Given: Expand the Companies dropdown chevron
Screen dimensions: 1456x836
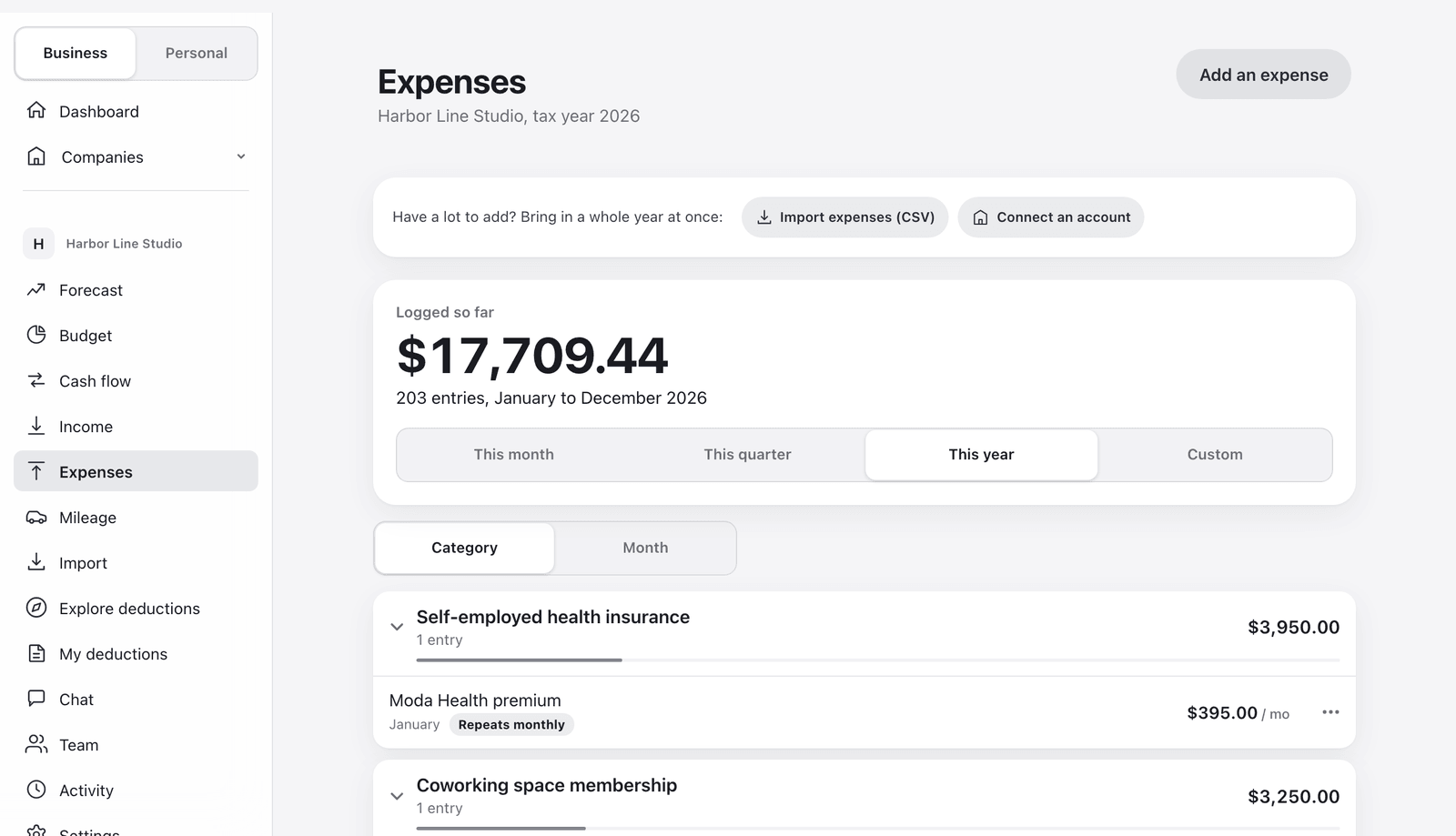Looking at the screenshot, I should (241, 156).
